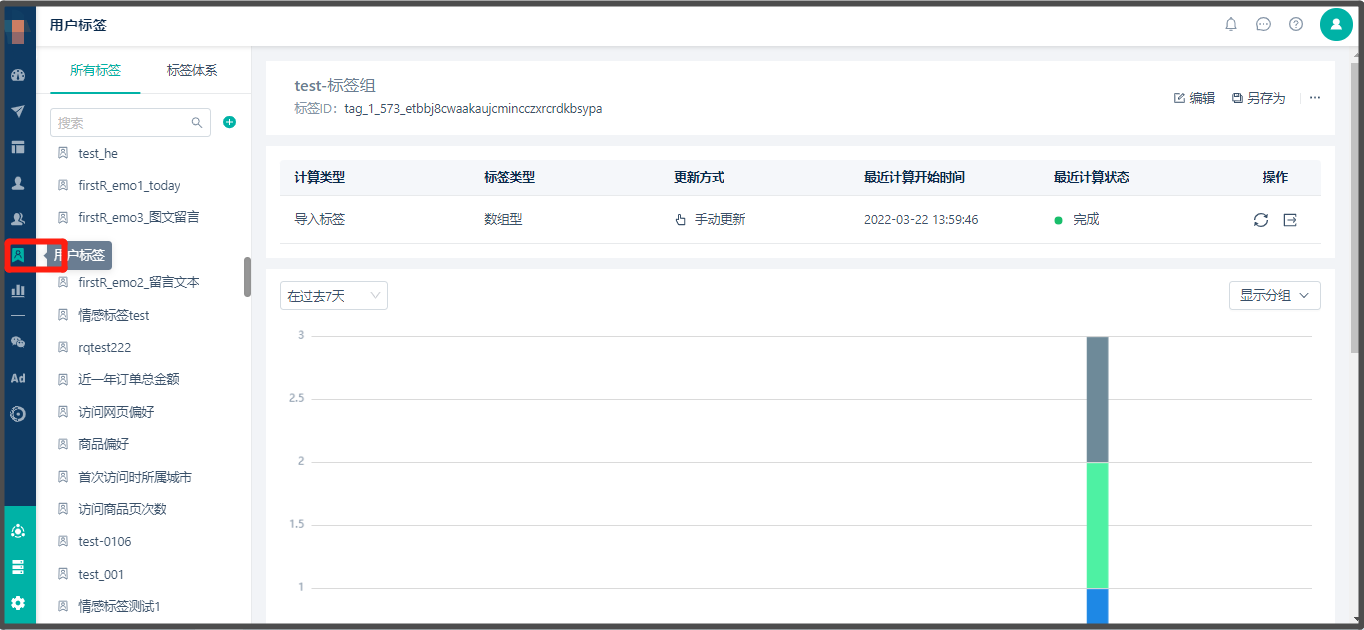This screenshot has width=1364, height=630.
Task: Click the green plus add-tag icon
Action: click(x=229, y=122)
